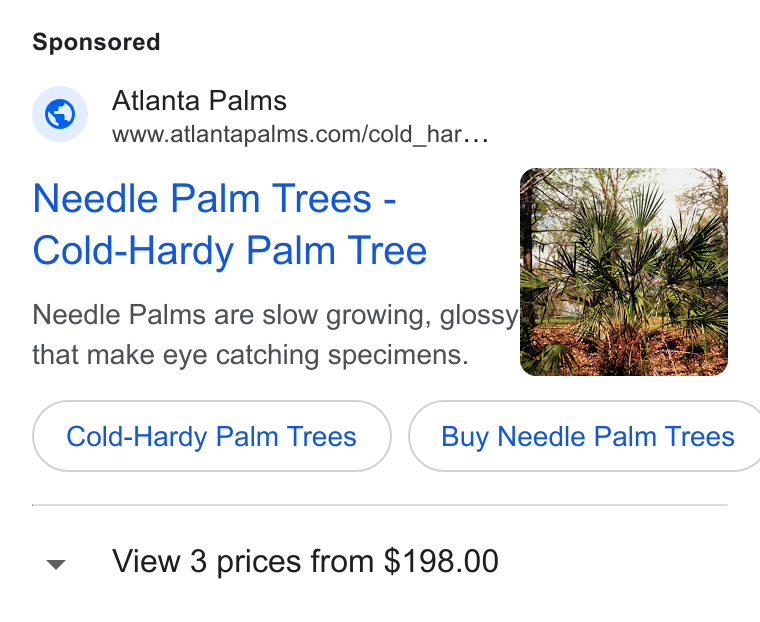The height and width of the screenshot is (622, 760).
Task: Click the word Buy in second chip
Action: (465, 437)
